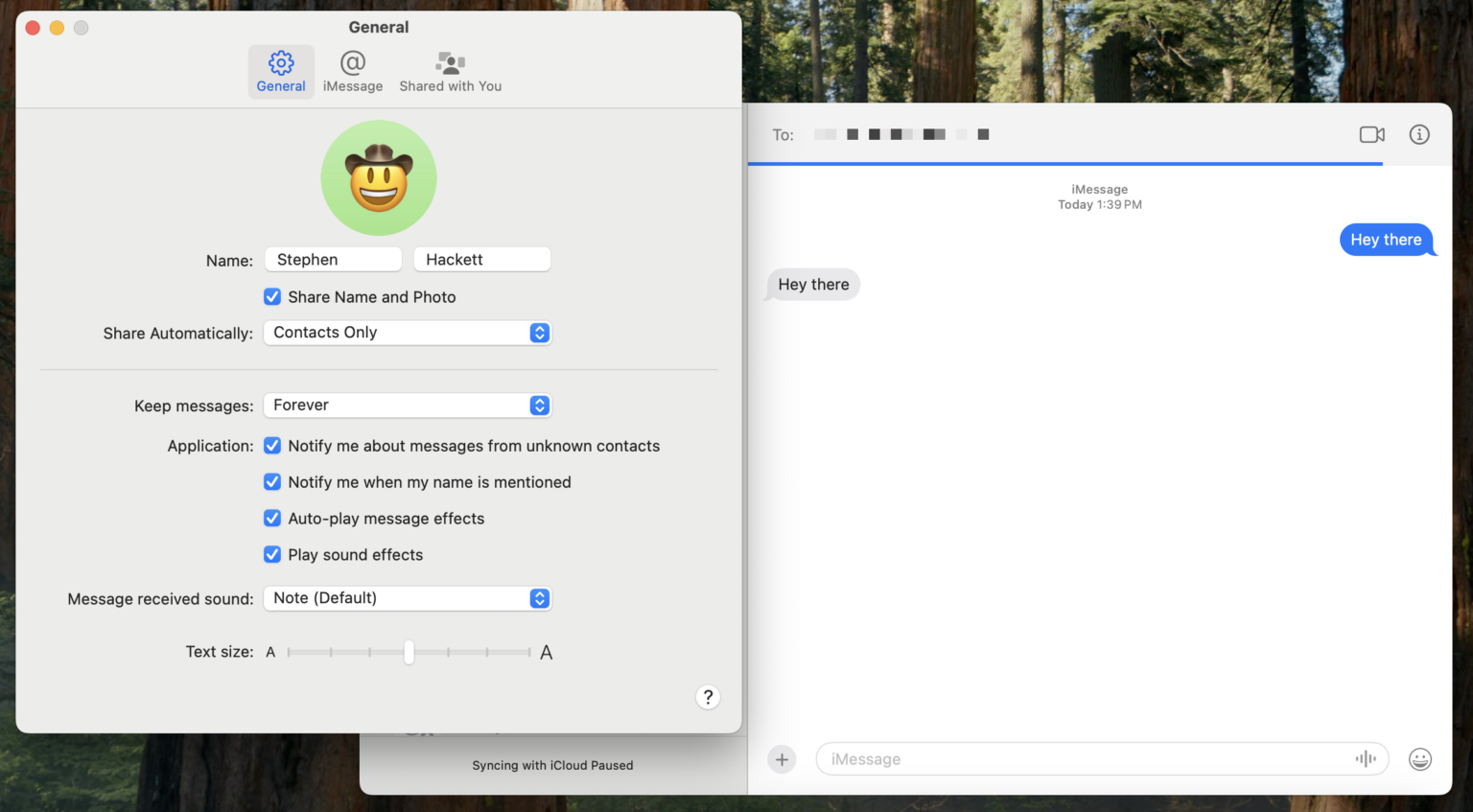Viewport: 1473px width, 812px height.
Task: Adjust the Text size slider
Action: tap(409, 652)
